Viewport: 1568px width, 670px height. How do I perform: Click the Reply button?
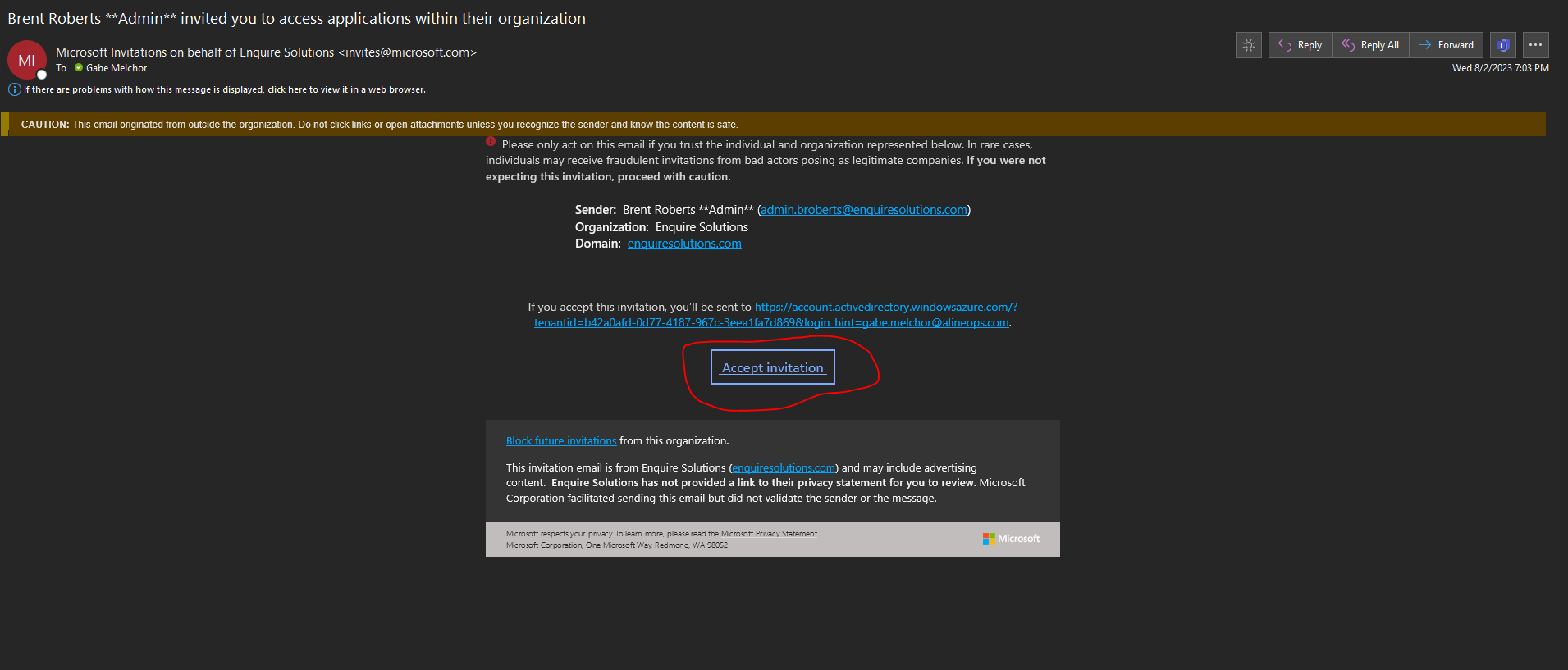pyautogui.click(x=1300, y=45)
